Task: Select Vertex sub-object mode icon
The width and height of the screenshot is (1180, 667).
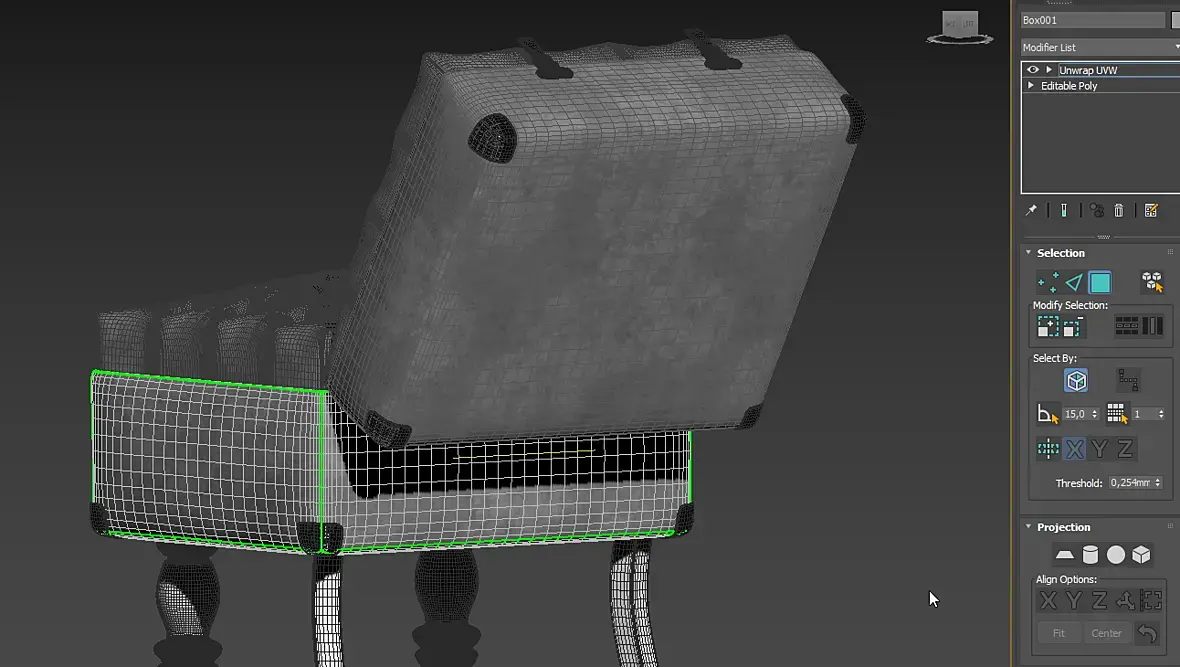Action: [1048, 282]
